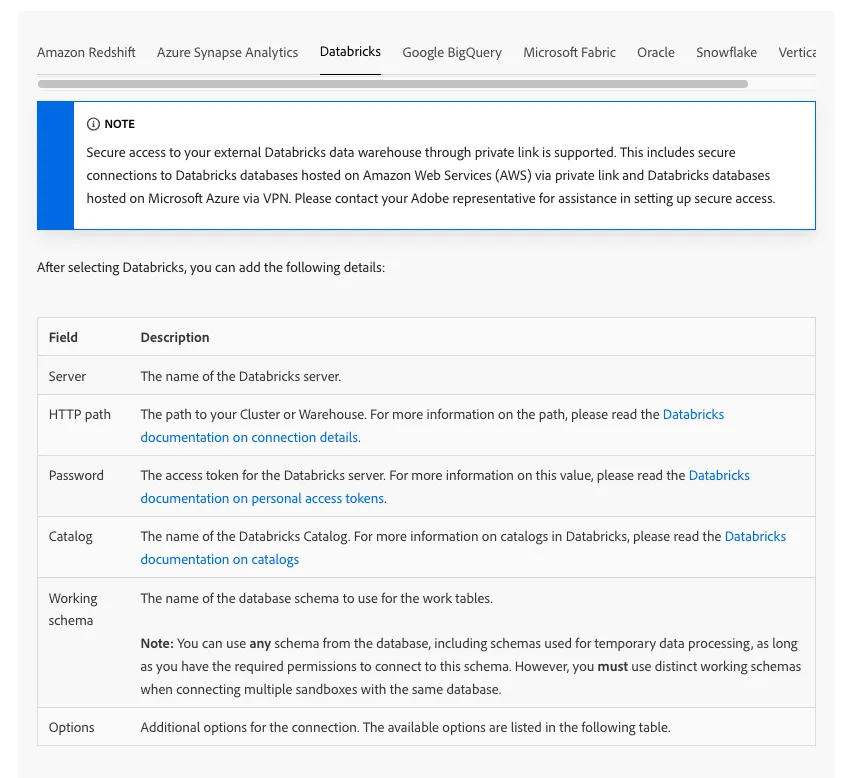The image size is (850, 778).
Task: Switch to the Snowflake tab
Action: click(726, 53)
